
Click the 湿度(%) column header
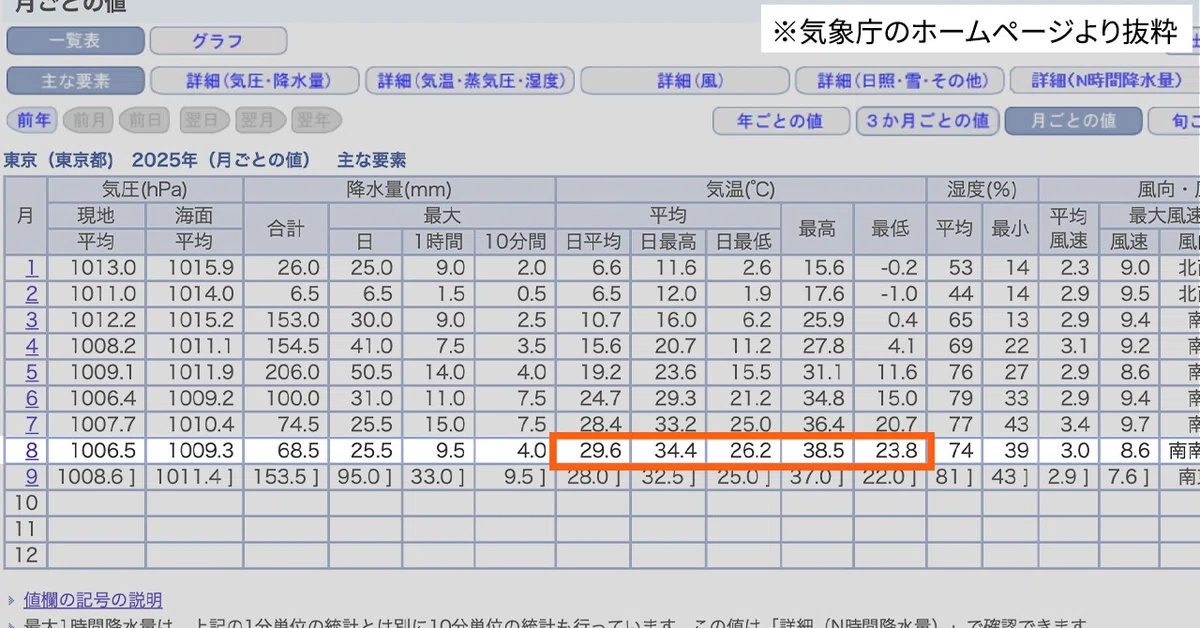click(x=982, y=189)
